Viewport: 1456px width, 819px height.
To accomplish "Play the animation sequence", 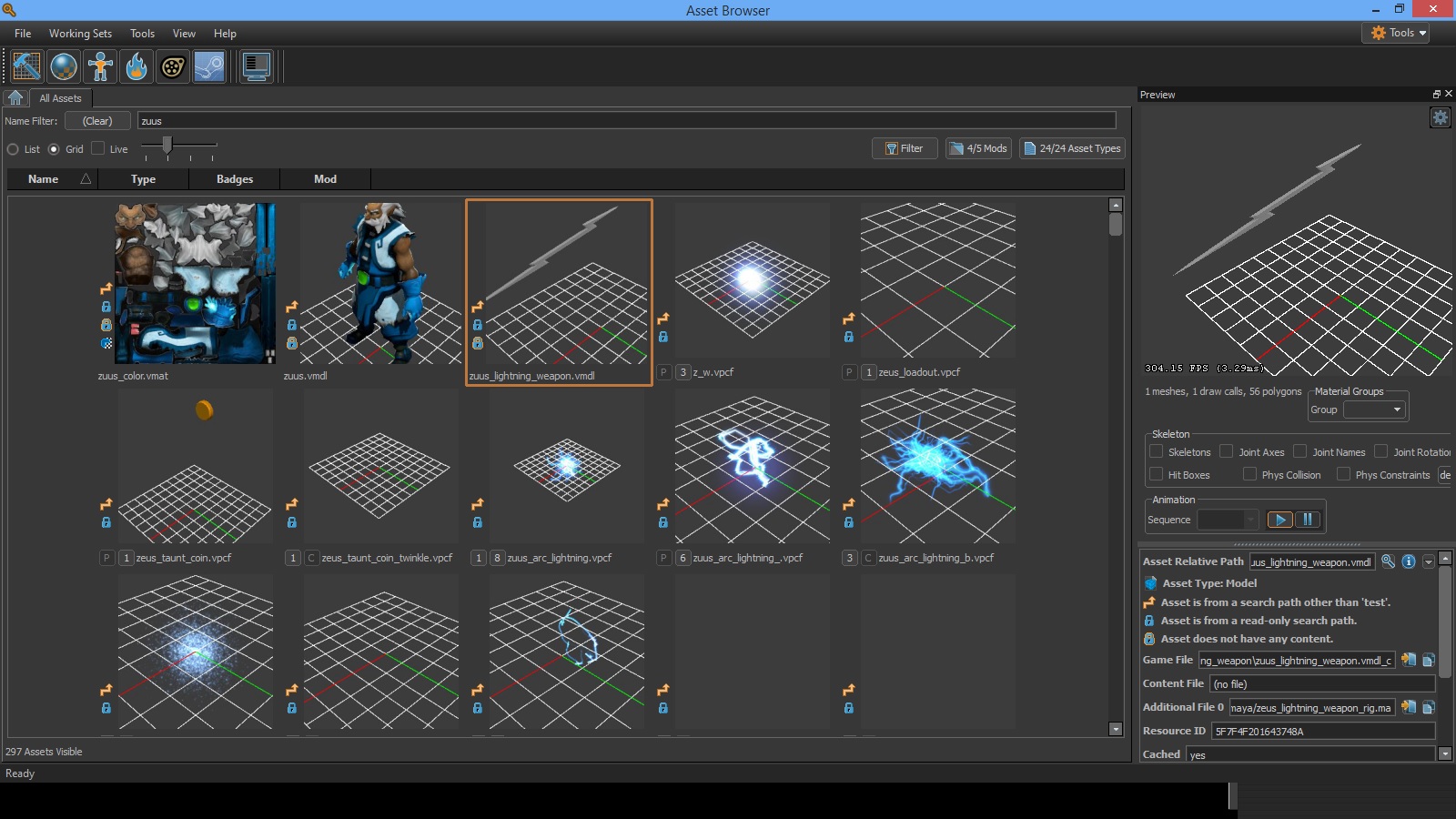I will tap(1279, 520).
